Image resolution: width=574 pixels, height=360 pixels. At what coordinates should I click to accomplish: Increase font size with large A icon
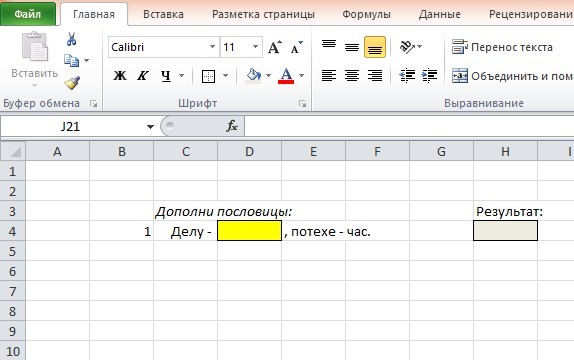tap(275, 47)
